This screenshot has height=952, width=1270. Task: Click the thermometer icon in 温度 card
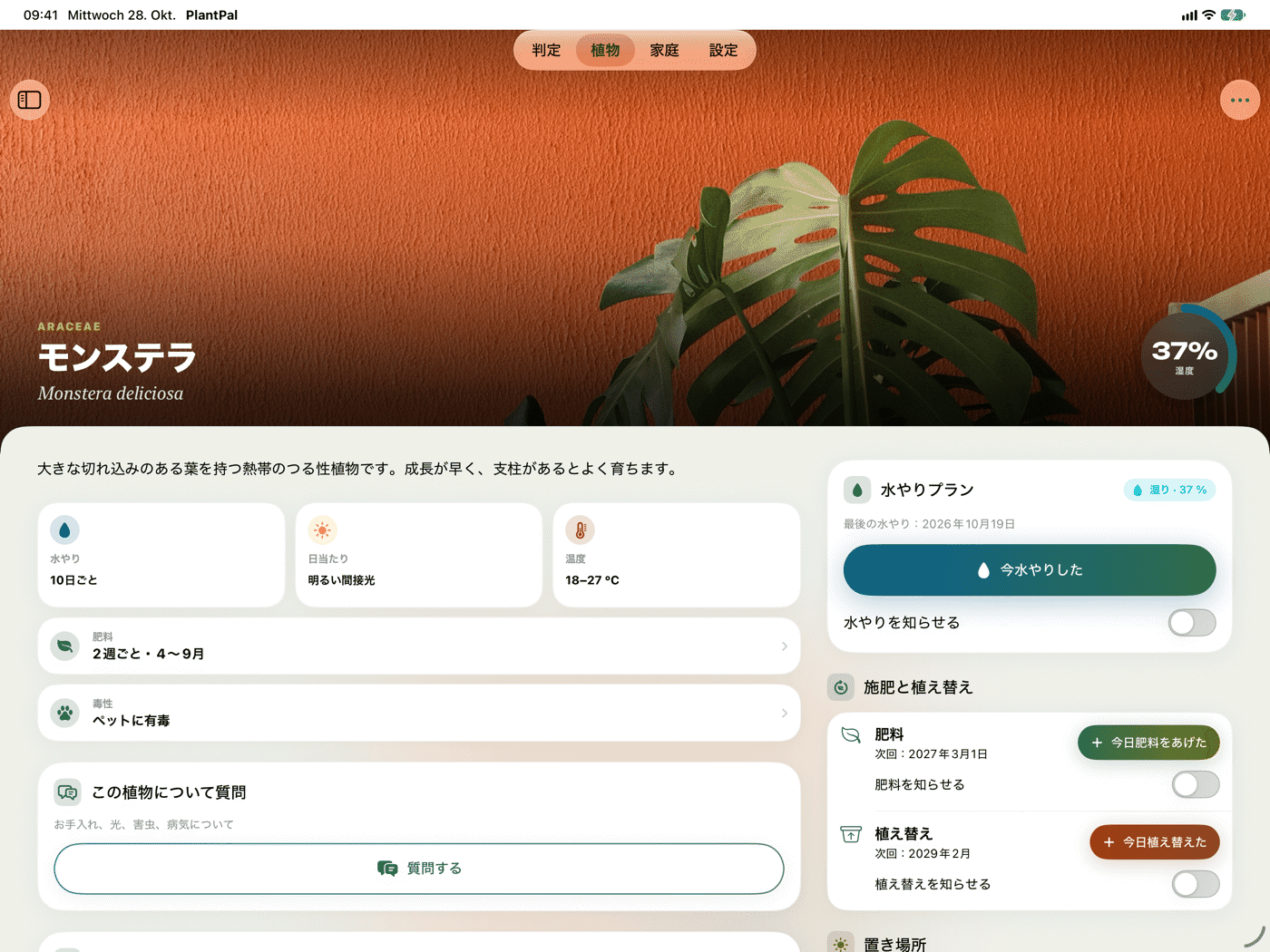[580, 529]
